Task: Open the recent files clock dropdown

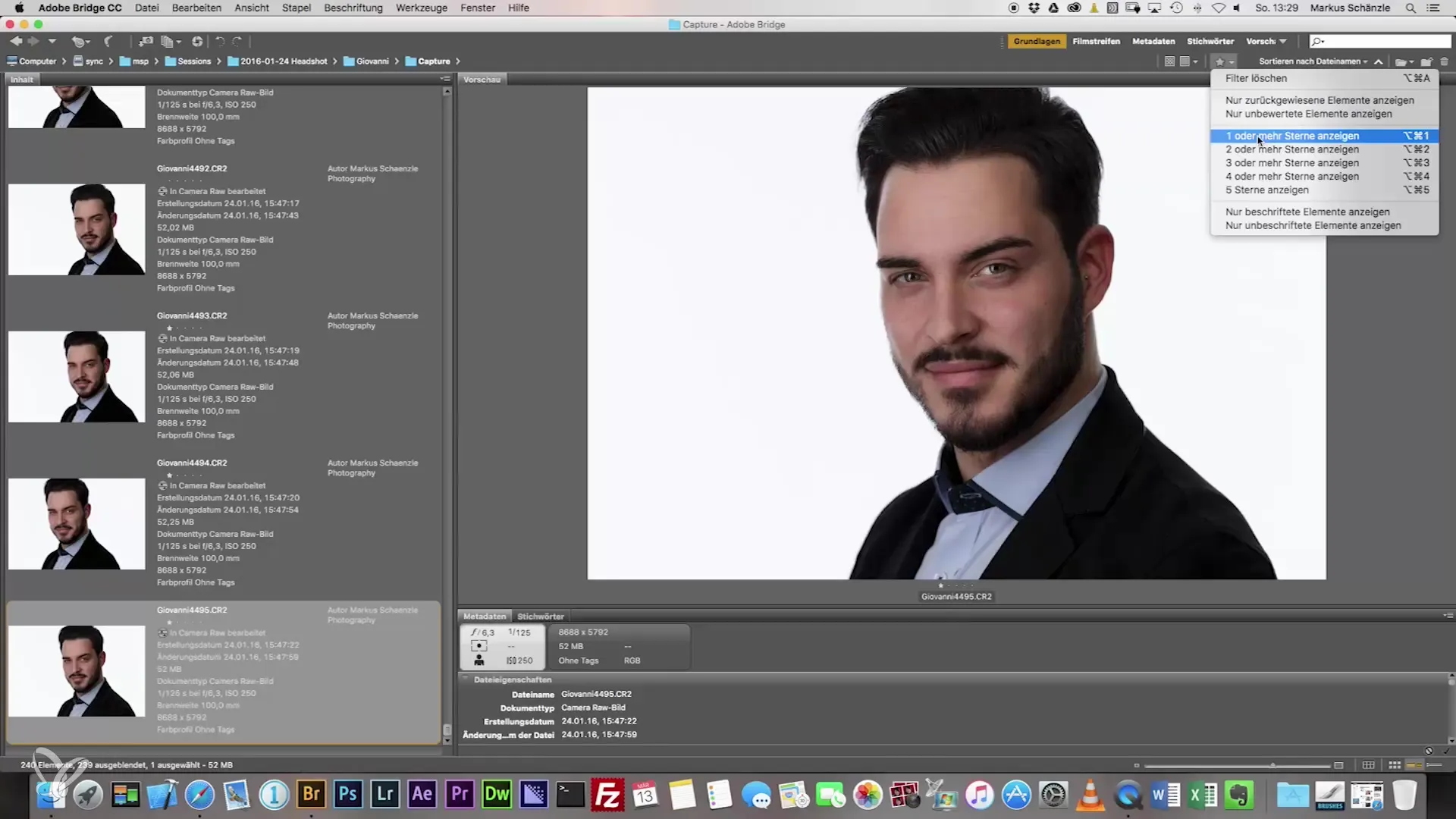Action: pos(80,41)
